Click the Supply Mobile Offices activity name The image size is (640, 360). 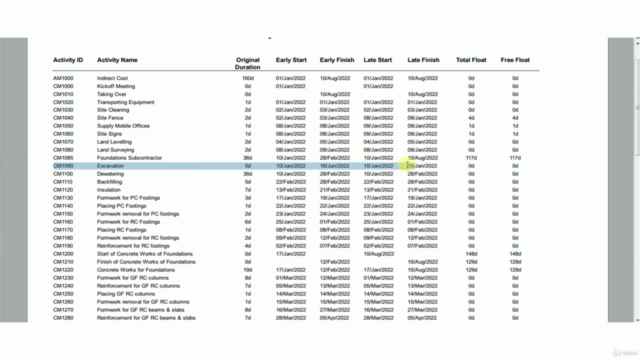point(123,126)
